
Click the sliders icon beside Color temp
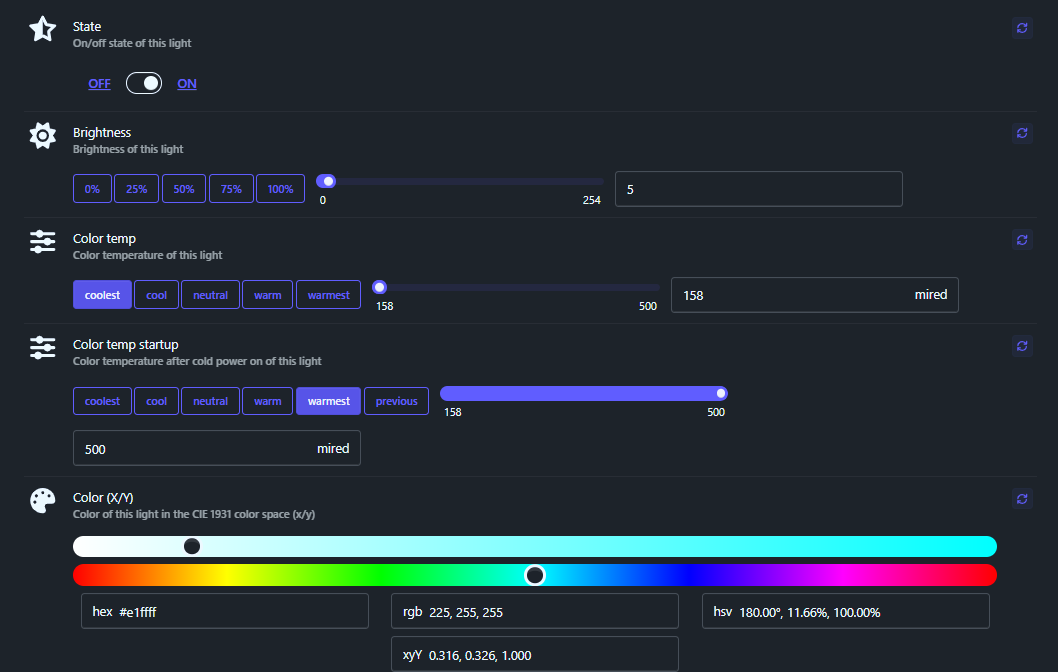(42, 240)
